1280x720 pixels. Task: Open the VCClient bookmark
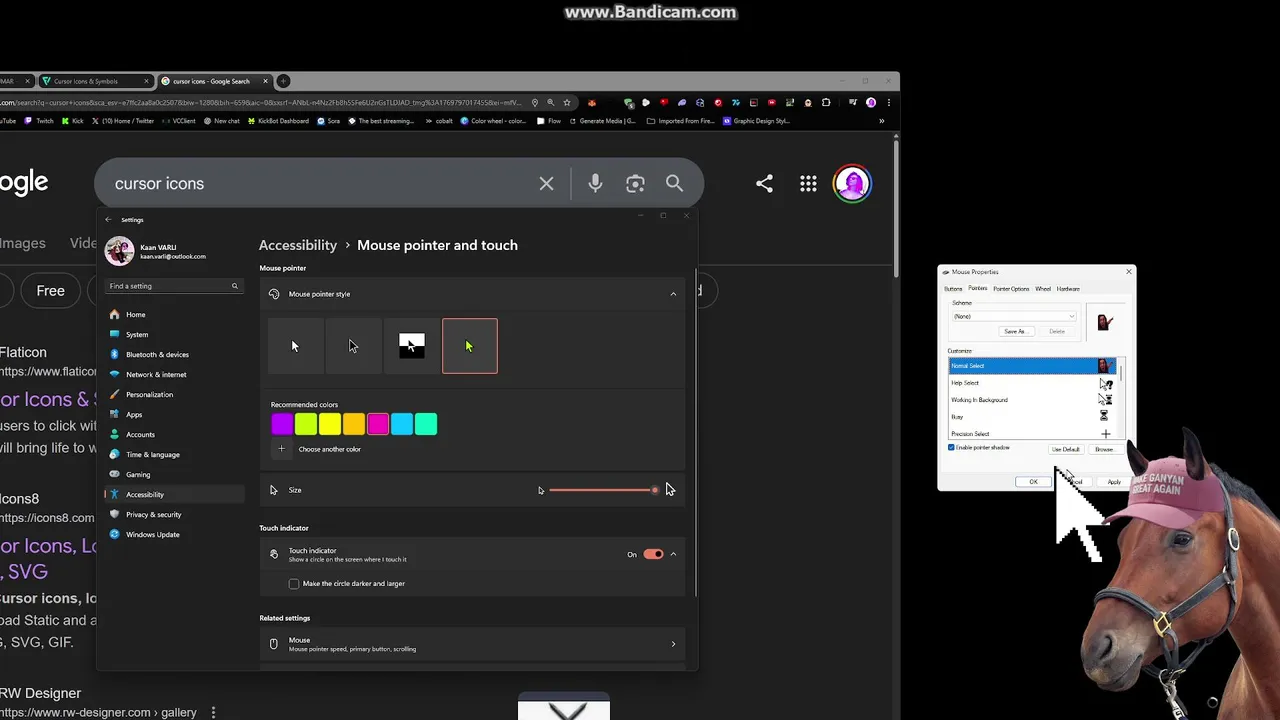tap(179, 121)
